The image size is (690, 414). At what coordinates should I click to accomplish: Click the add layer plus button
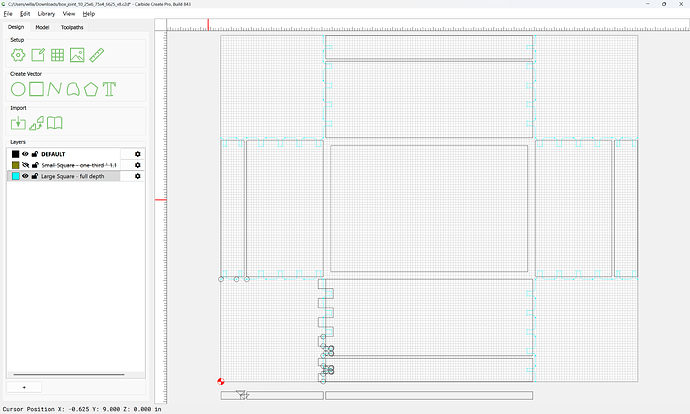click(24, 387)
